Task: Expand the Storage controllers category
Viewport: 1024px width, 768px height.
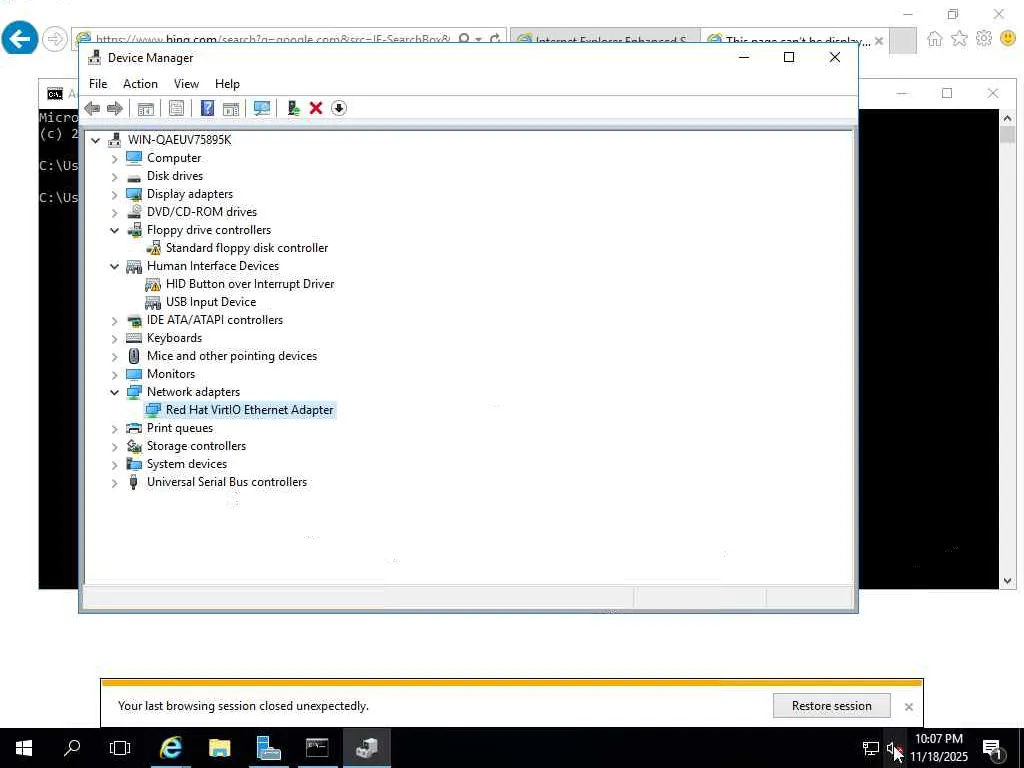Action: (x=114, y=447)
